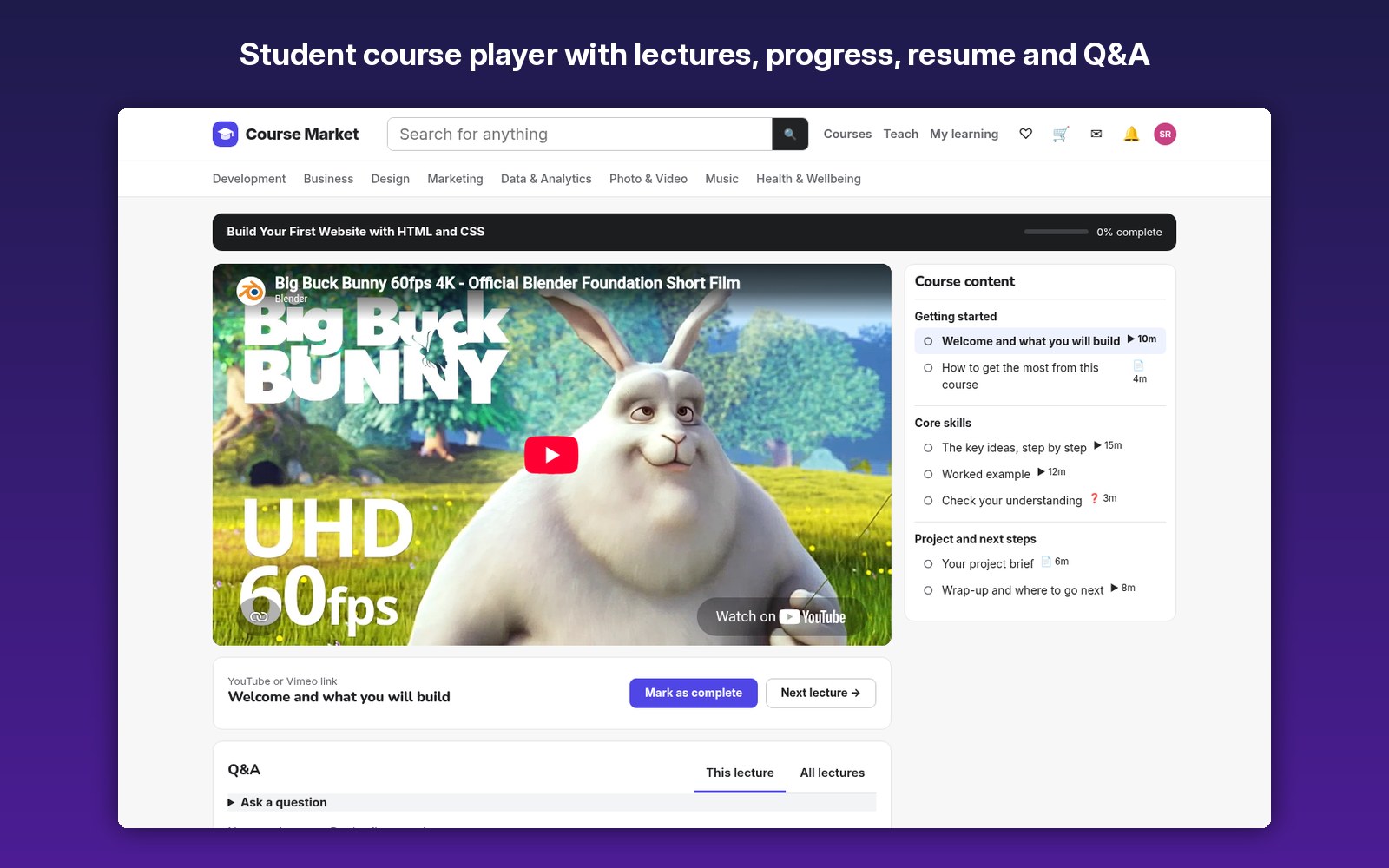1389x868 pixels.
Task: Click the 'Next lecture' button
Action: point(820,693)
